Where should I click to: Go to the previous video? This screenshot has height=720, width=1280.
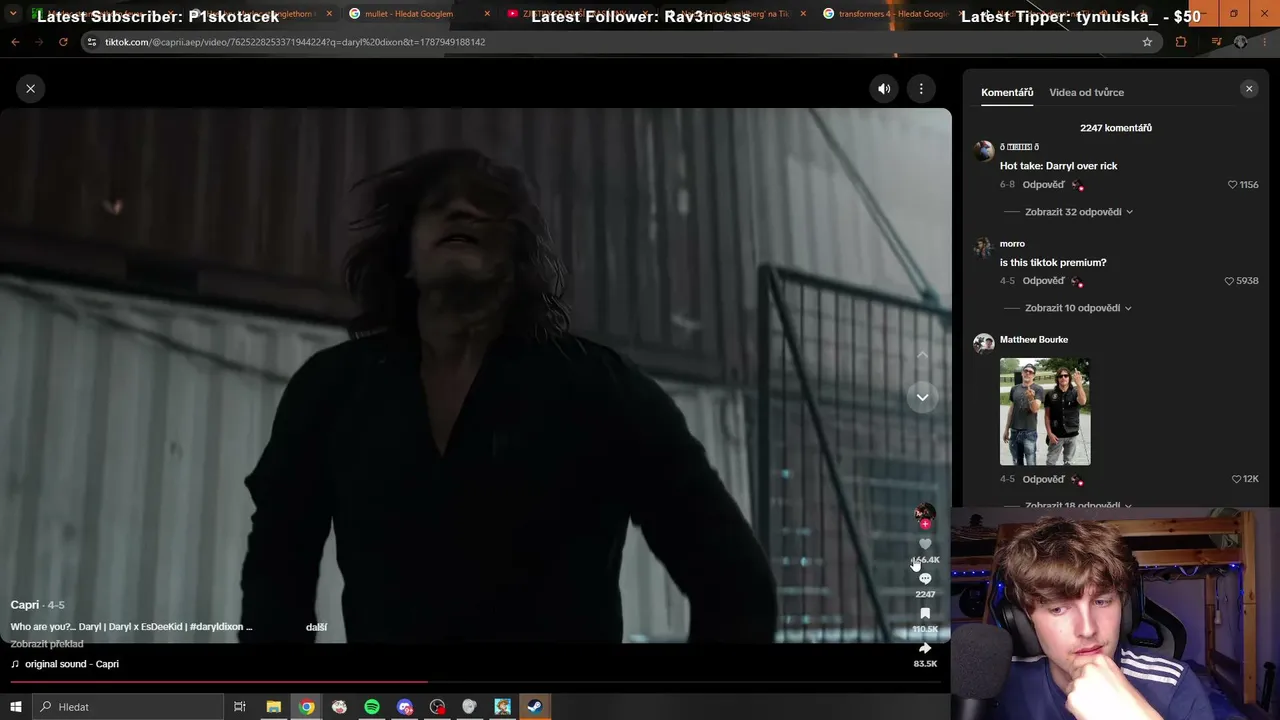pos(923,355)
